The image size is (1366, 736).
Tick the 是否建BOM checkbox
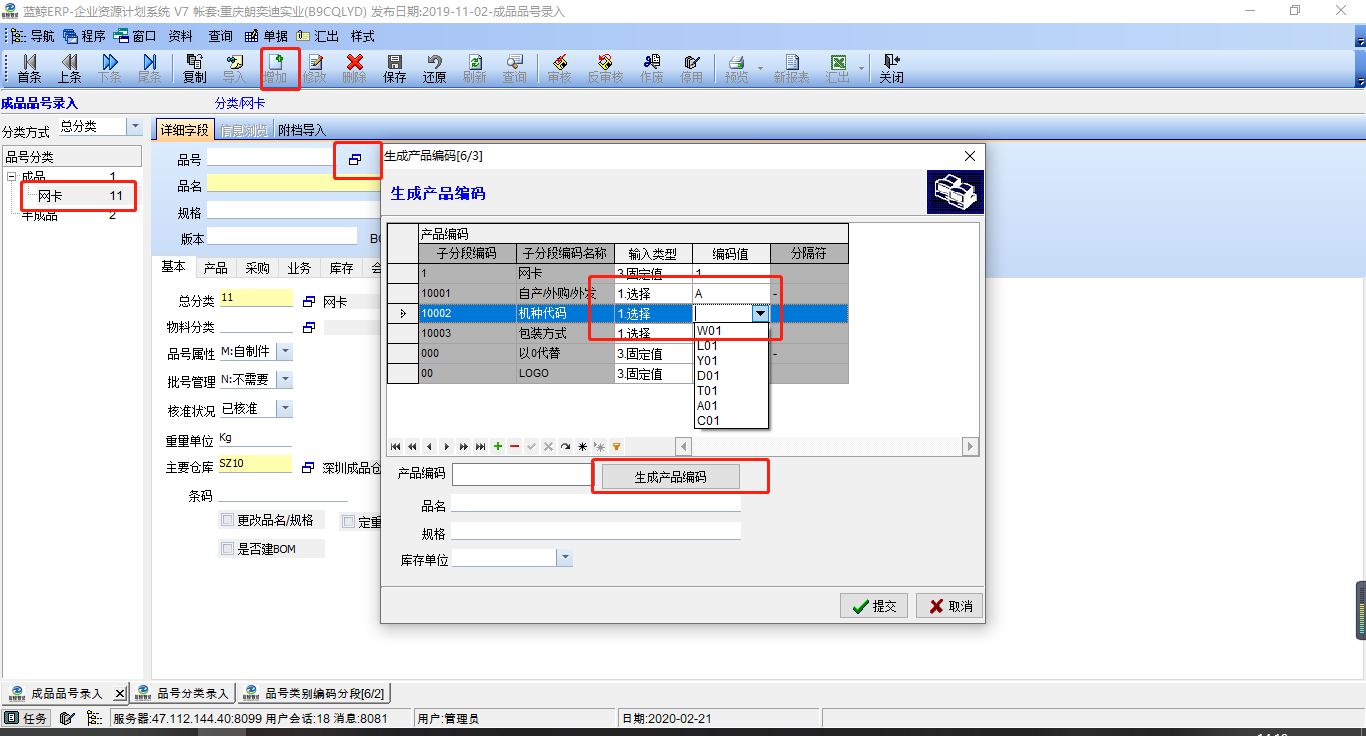pos(227,548)
